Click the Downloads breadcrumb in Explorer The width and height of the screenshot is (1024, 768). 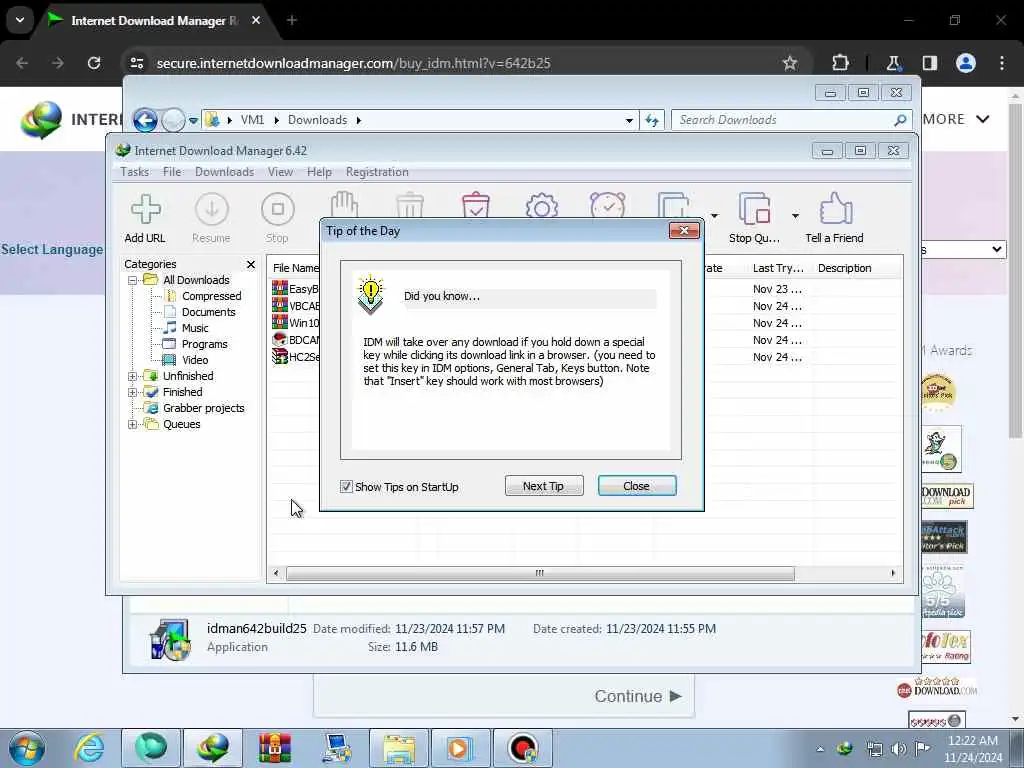(x=317, y=120)
